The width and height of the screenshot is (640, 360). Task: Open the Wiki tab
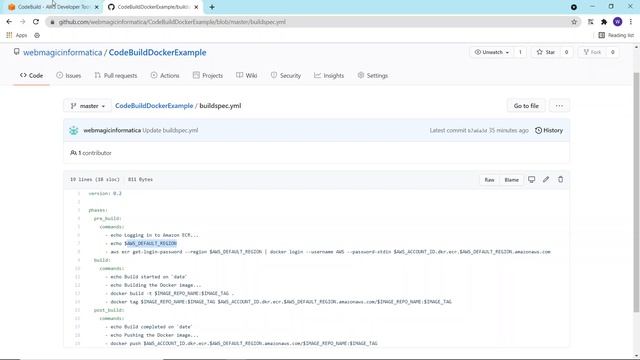247,76
